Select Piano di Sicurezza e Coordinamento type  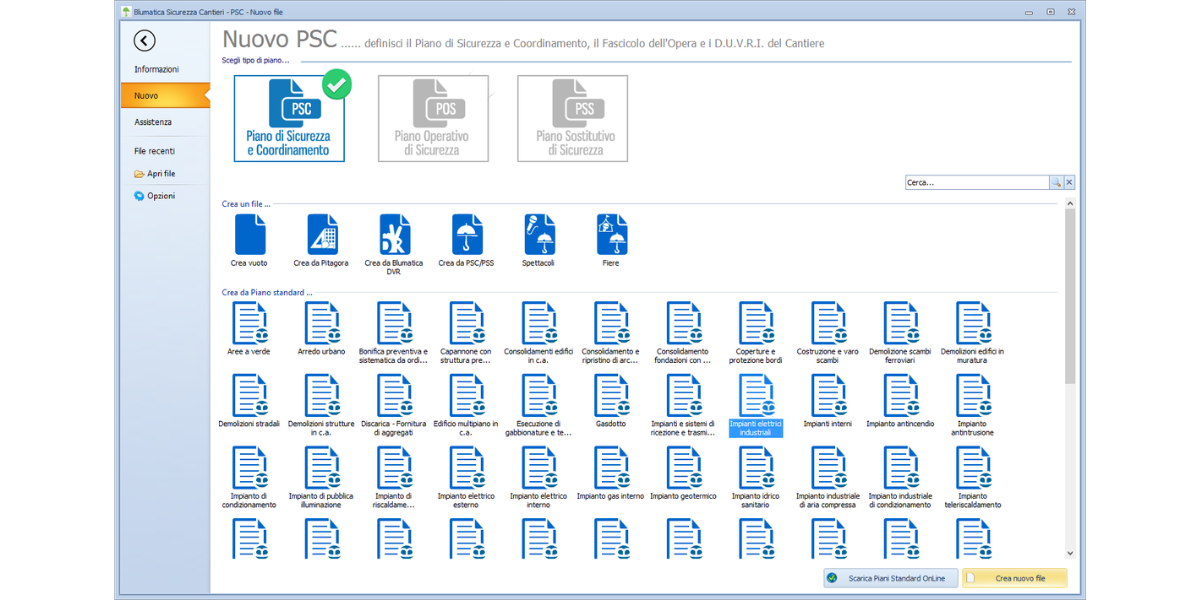[289, 118]
